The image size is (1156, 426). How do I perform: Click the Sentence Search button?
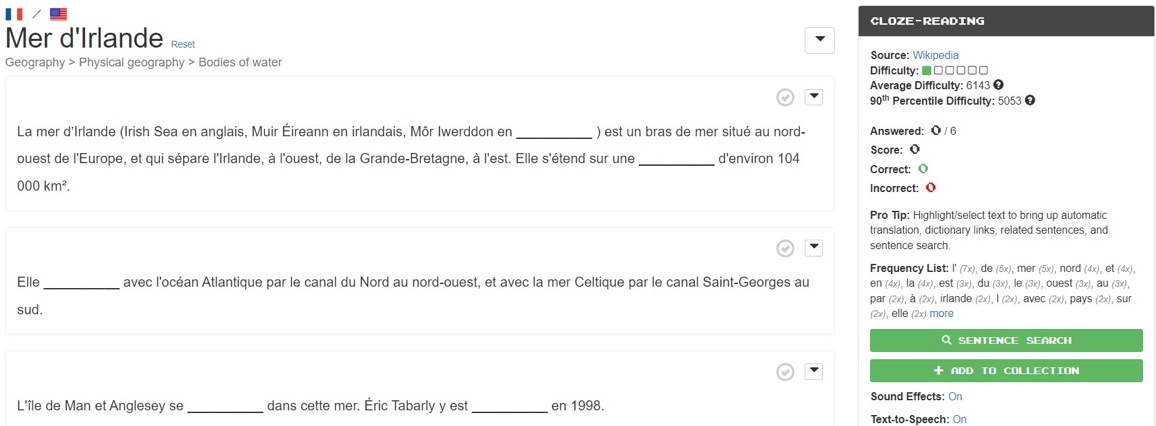tap(1006, 341)
